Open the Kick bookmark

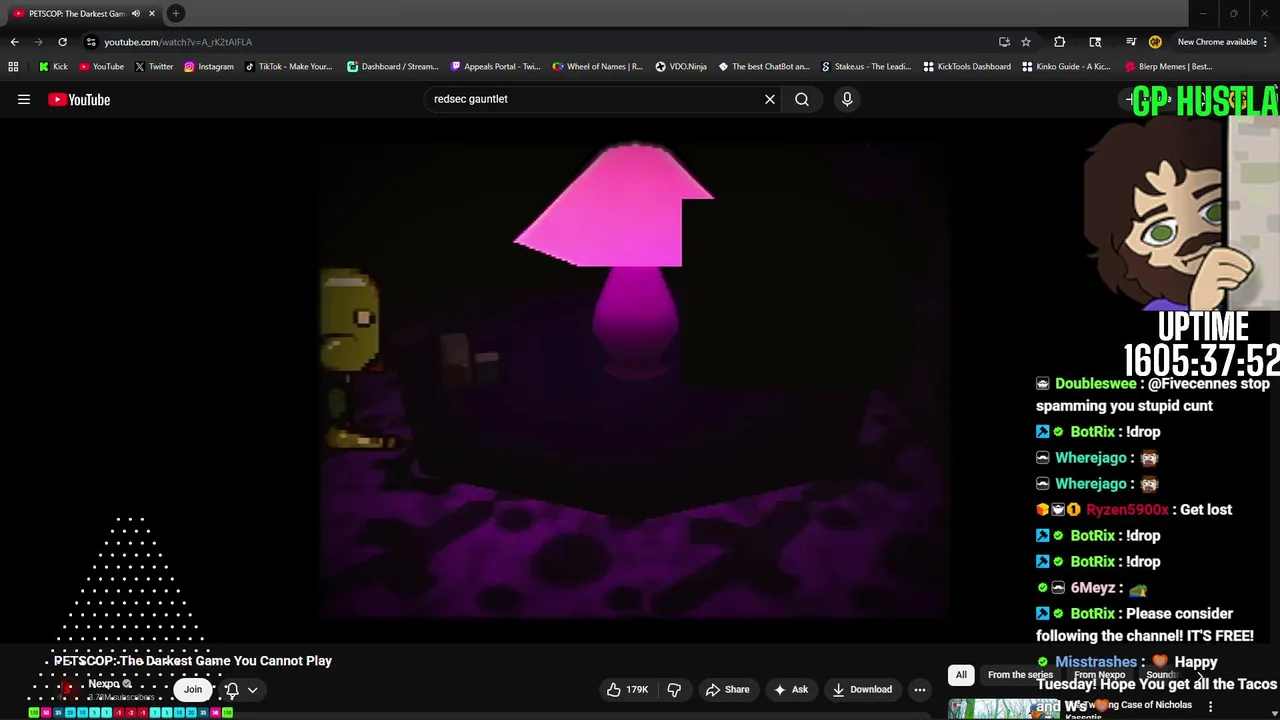[x=53, y=67]
